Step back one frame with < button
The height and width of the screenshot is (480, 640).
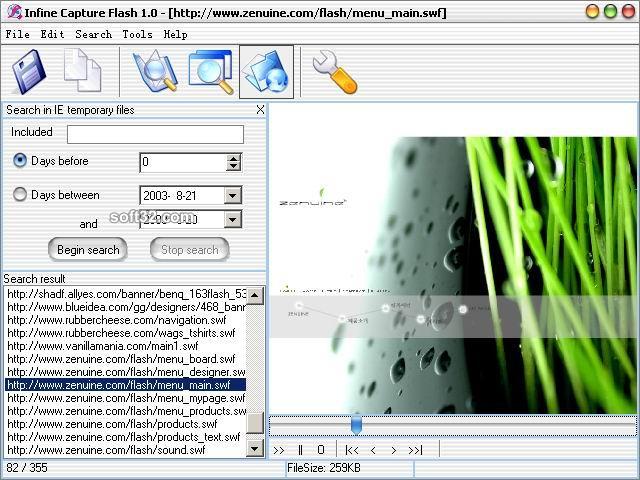[x=373, y=450]
